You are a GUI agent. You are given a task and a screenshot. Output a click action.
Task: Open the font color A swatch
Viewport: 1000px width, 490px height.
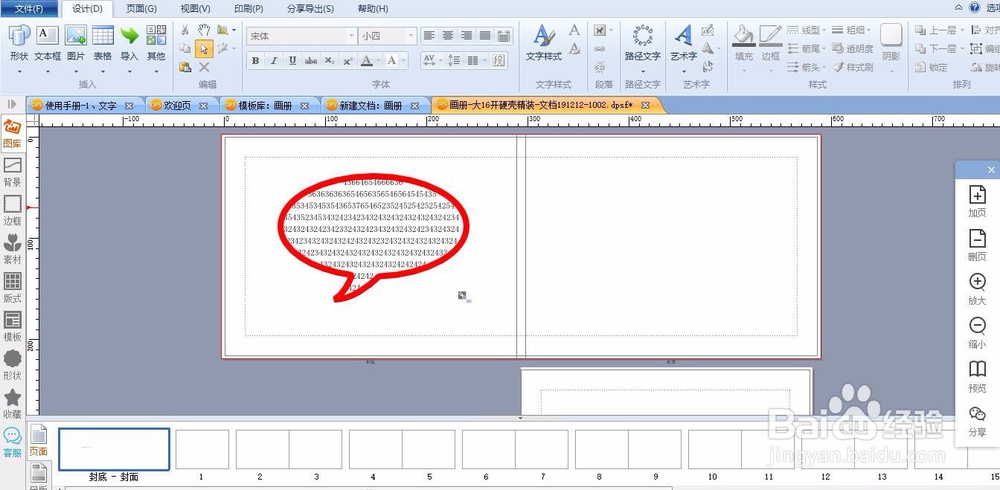pos(366,61)
